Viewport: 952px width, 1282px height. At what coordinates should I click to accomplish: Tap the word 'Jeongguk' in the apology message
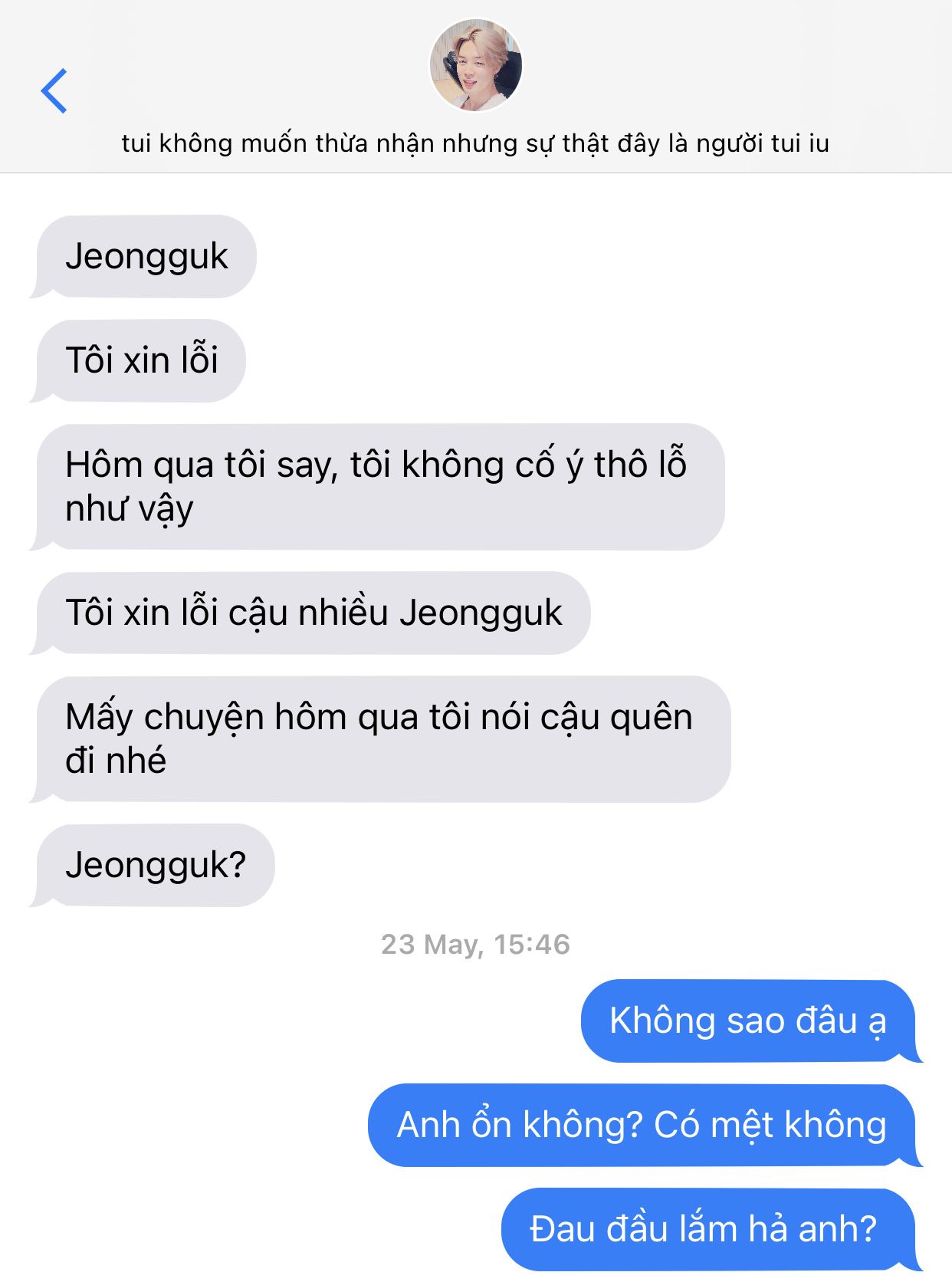click(481, 613)
